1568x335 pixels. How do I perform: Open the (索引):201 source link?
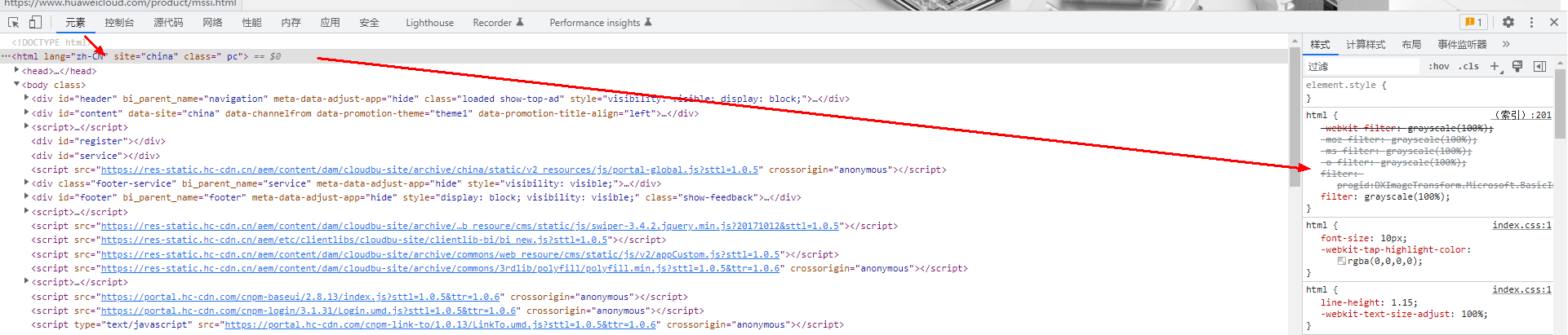point(1522,115)
